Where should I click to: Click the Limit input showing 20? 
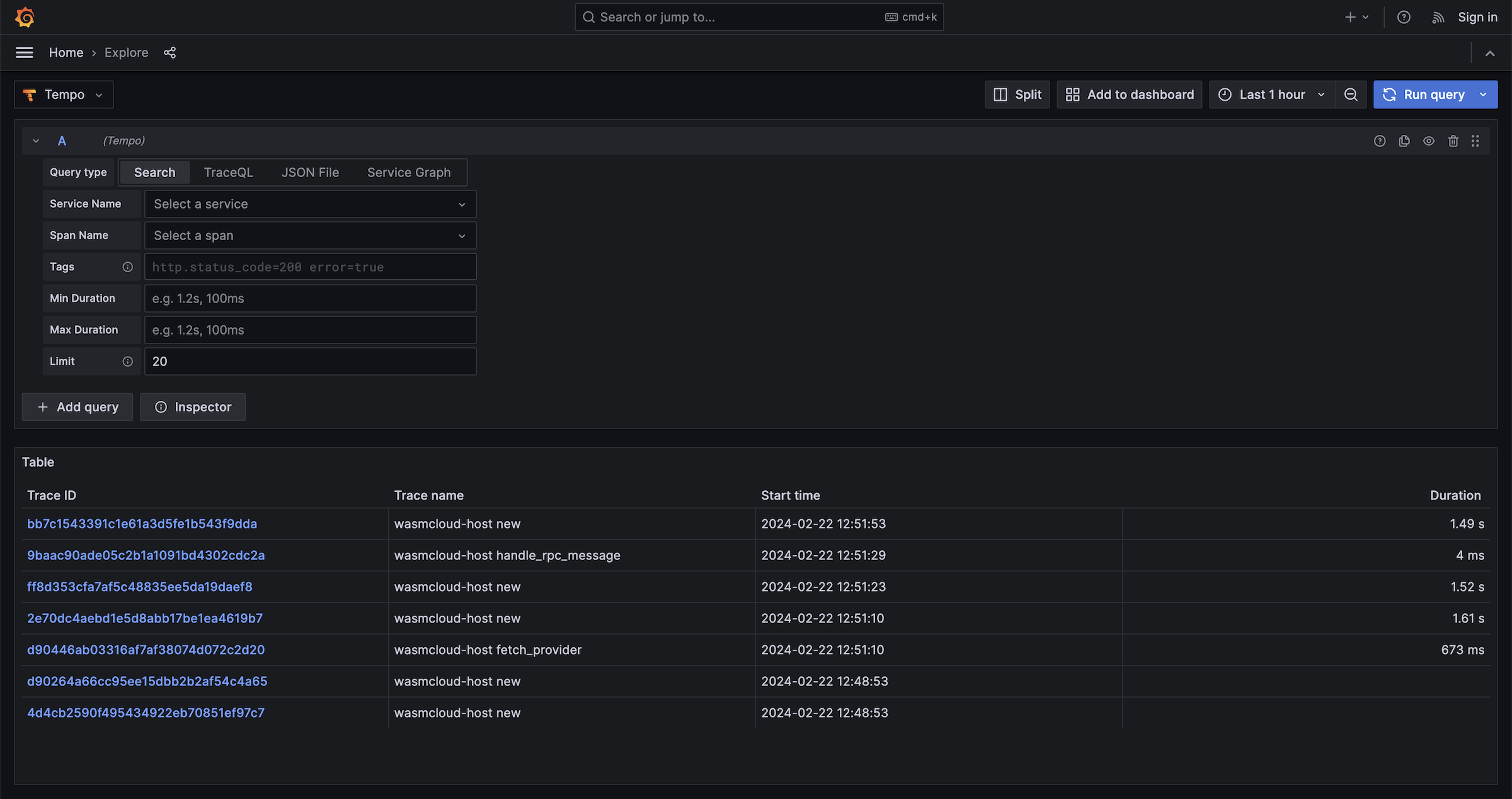pos(310,361)
